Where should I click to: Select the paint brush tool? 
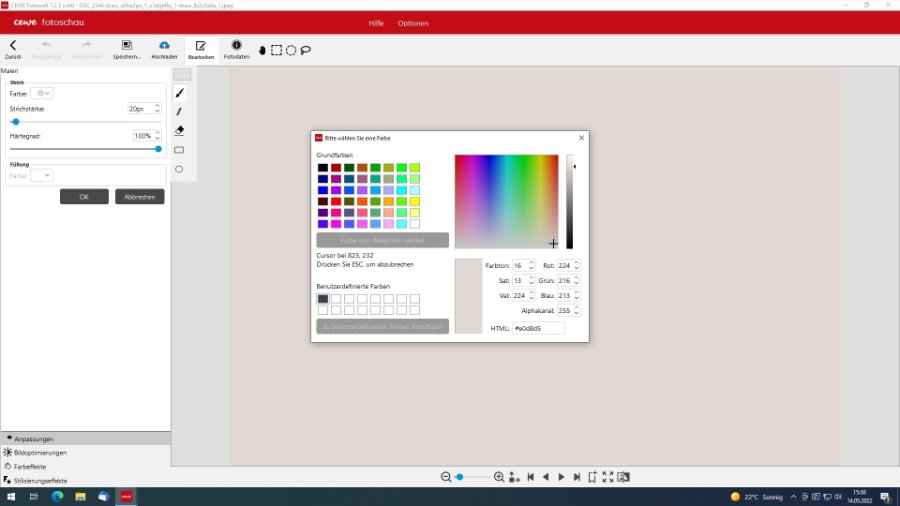[180, 93]
